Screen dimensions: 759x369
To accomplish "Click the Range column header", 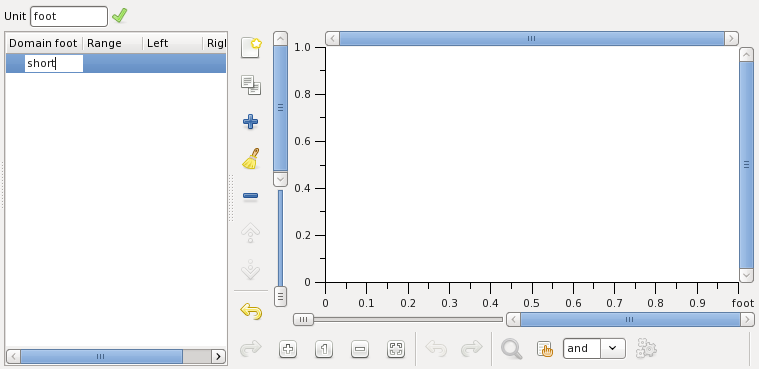I will pos(113,43).
